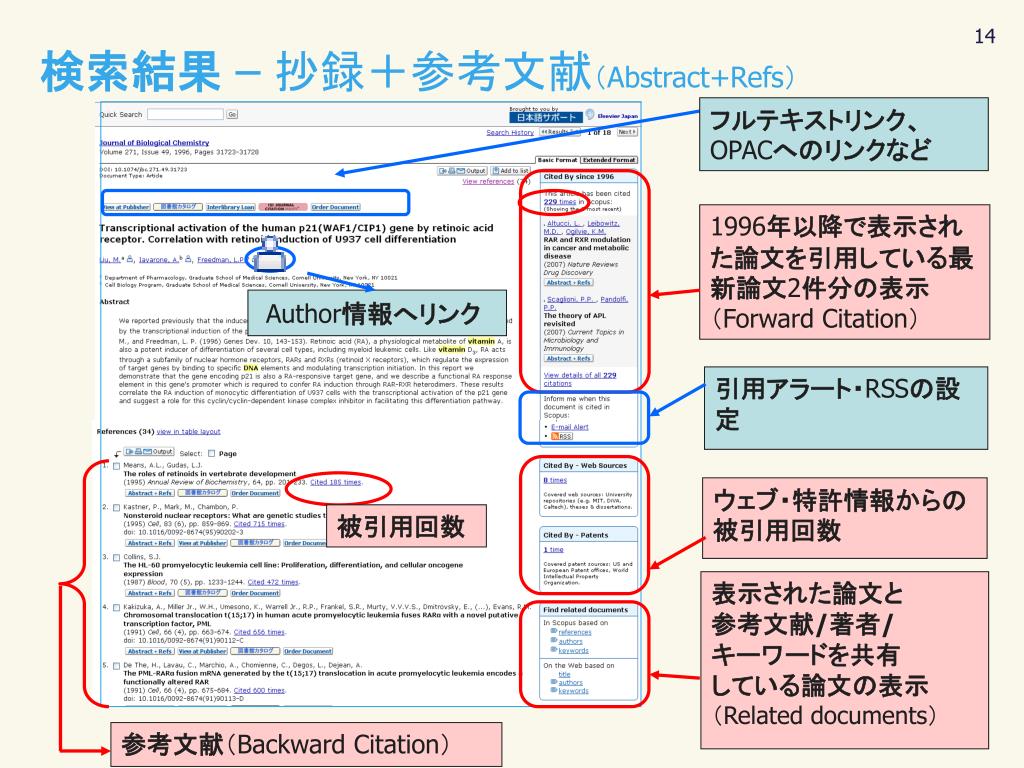Find related web documents by authors
Image resolution: width=1024 pixels, height=768 pixels.
click(570, 682)
